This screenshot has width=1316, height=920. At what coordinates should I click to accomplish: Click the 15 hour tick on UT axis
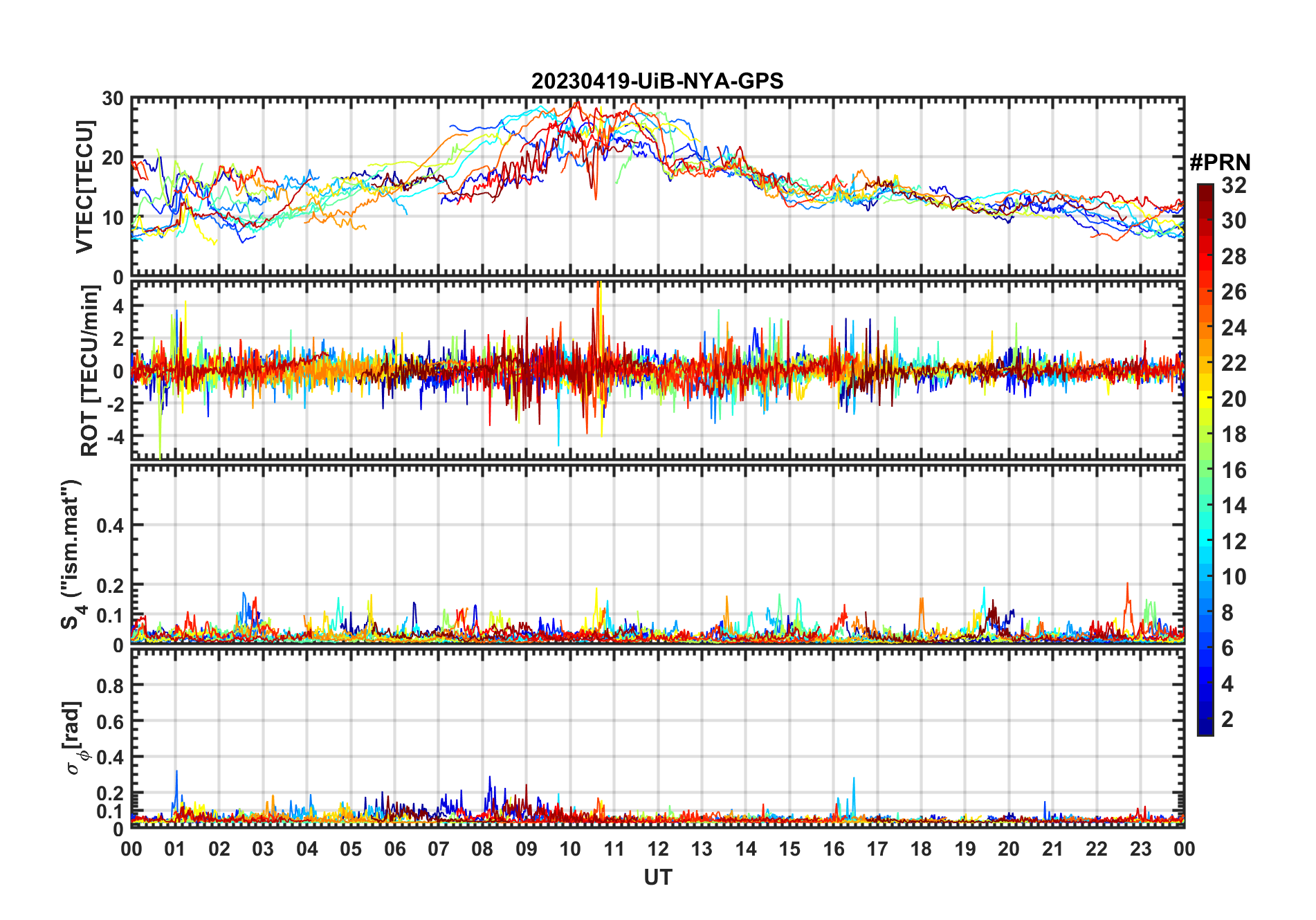789,849
